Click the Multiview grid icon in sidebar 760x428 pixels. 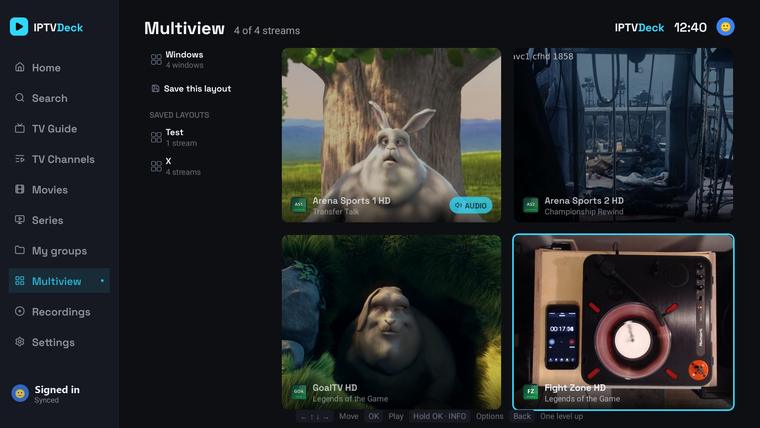coord(20,281)
